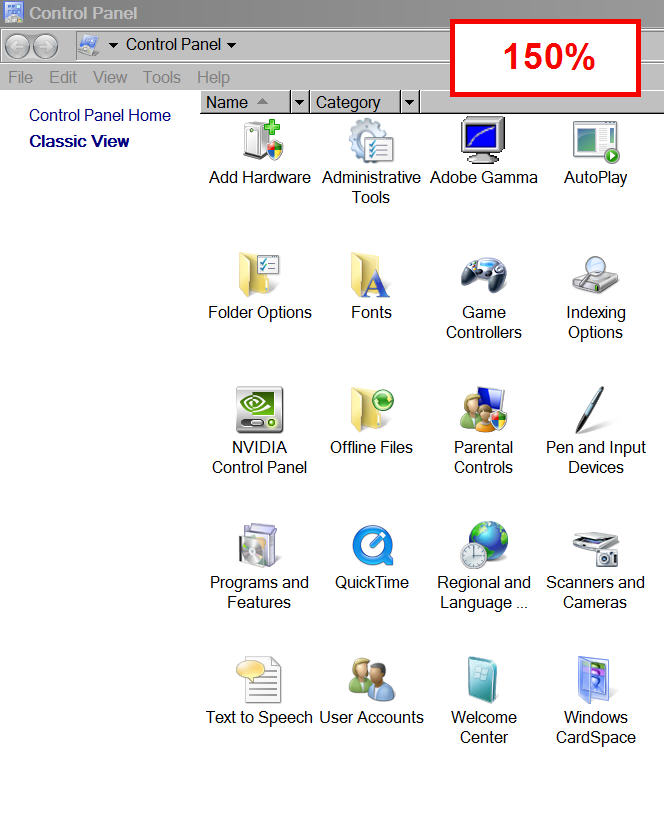The width and height of the screenshot is (664, 831).
Task: Sort items by the Category column header
Action: pyautogui.click(x=356, y=102)
